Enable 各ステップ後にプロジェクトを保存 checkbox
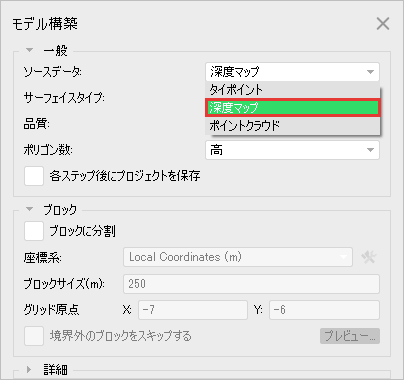 (34, 176)
